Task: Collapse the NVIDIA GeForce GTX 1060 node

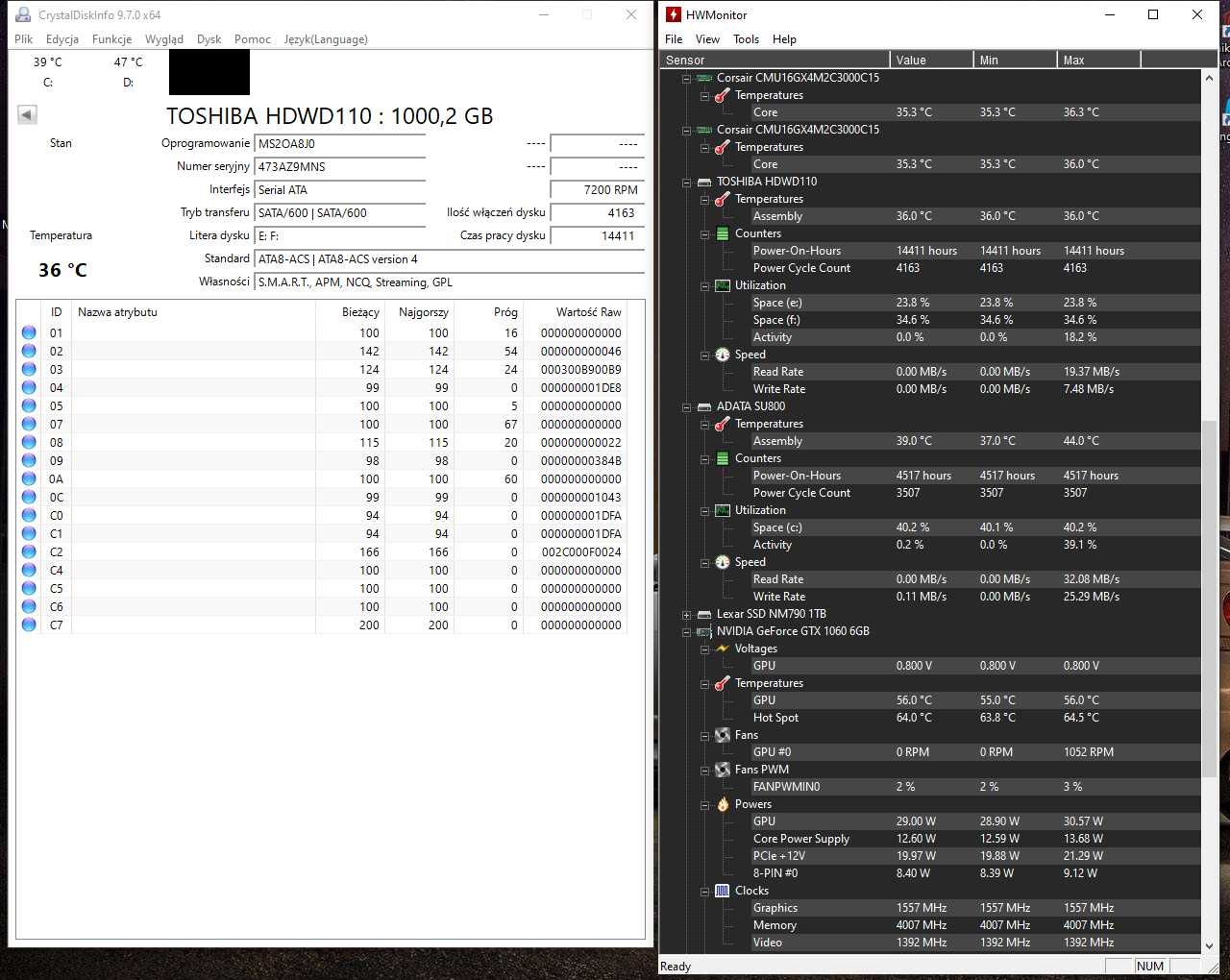Action: (686, 631)
